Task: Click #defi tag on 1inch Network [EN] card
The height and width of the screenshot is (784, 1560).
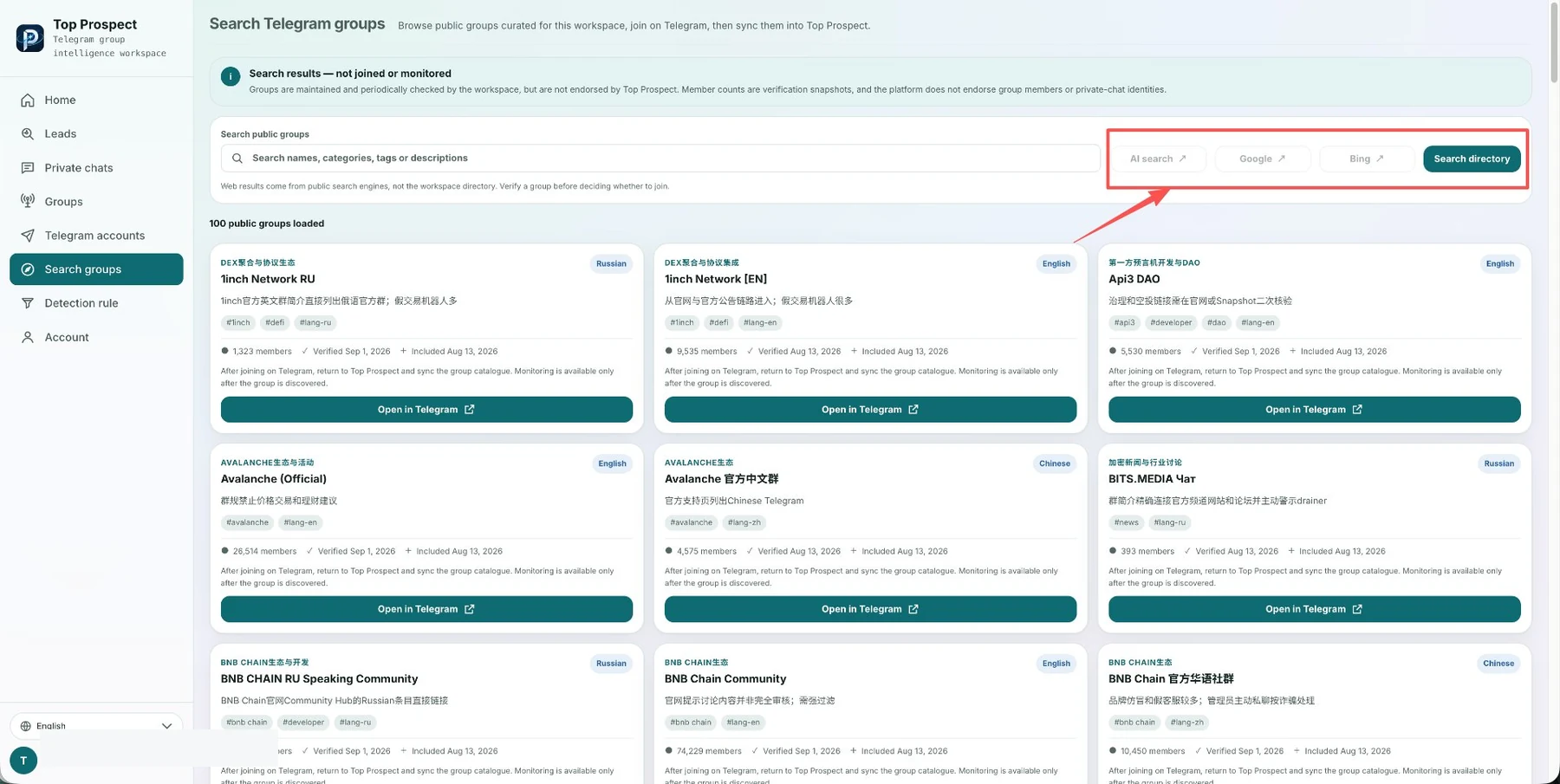Action: pos(718,322)
